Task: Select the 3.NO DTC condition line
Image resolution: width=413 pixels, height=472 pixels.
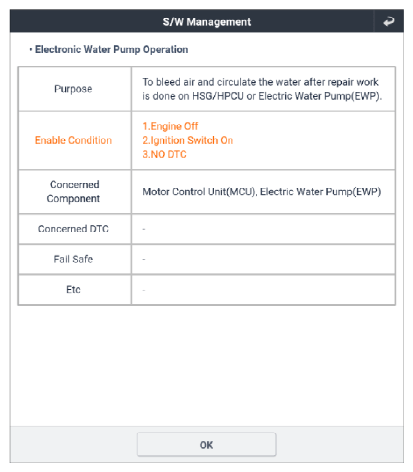Action: coord(164,154)
